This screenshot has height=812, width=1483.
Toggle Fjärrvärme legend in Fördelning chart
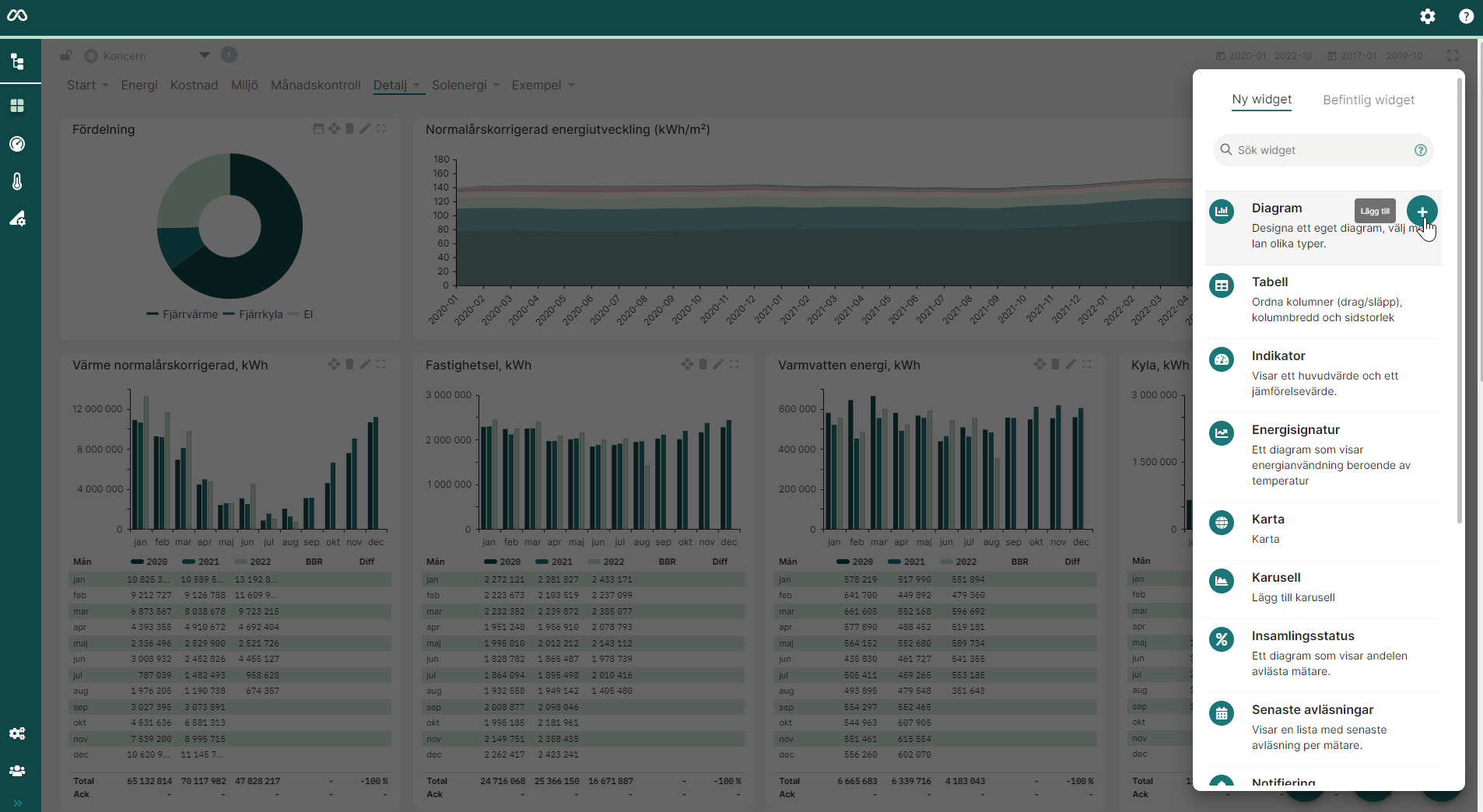[x=182, y=314]
